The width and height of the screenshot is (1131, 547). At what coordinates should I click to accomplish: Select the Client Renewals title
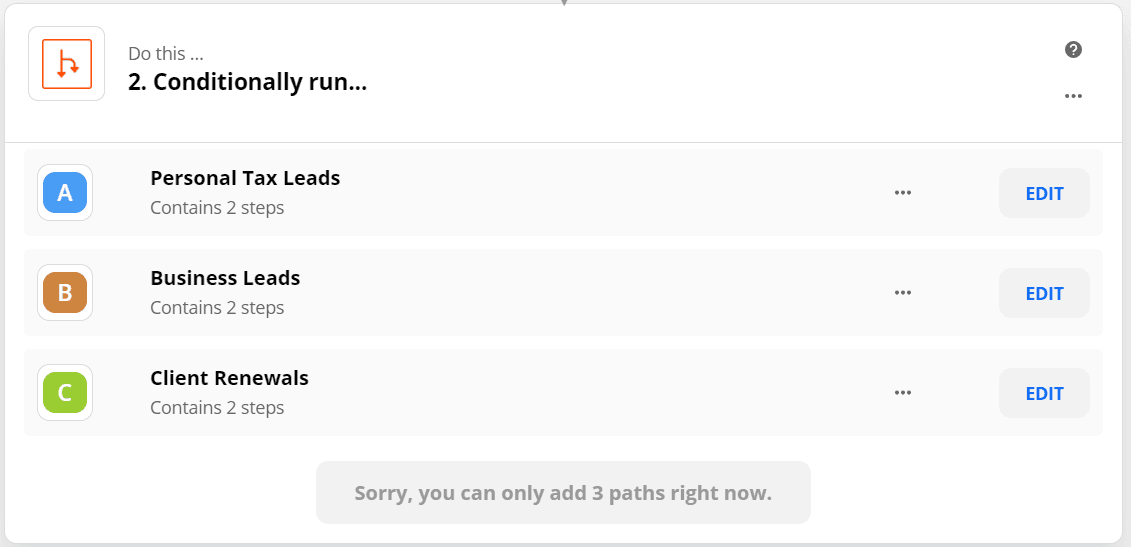[x=229, y=377]
